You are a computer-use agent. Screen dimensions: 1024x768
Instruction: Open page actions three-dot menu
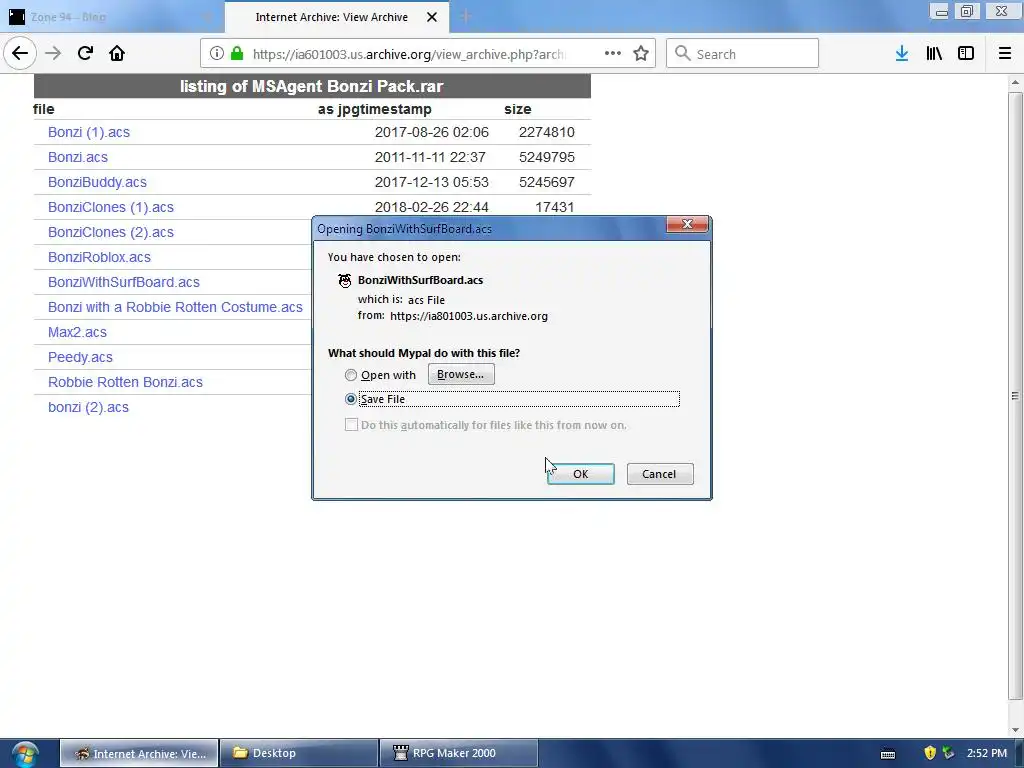[x=613, y=54]
